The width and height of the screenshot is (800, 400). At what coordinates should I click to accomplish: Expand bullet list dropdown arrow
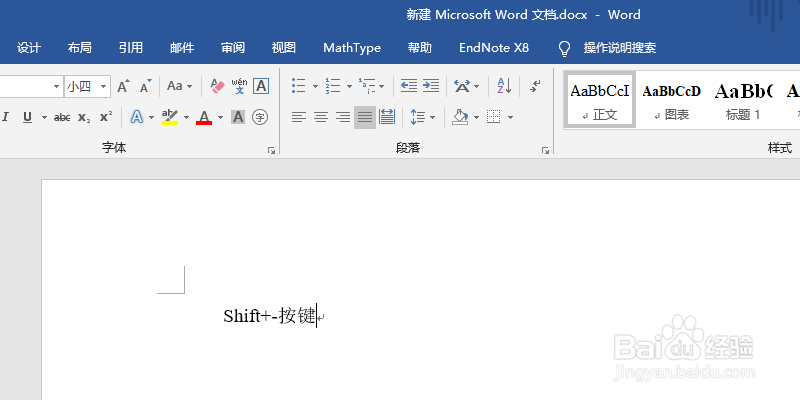tap(315, 86)
